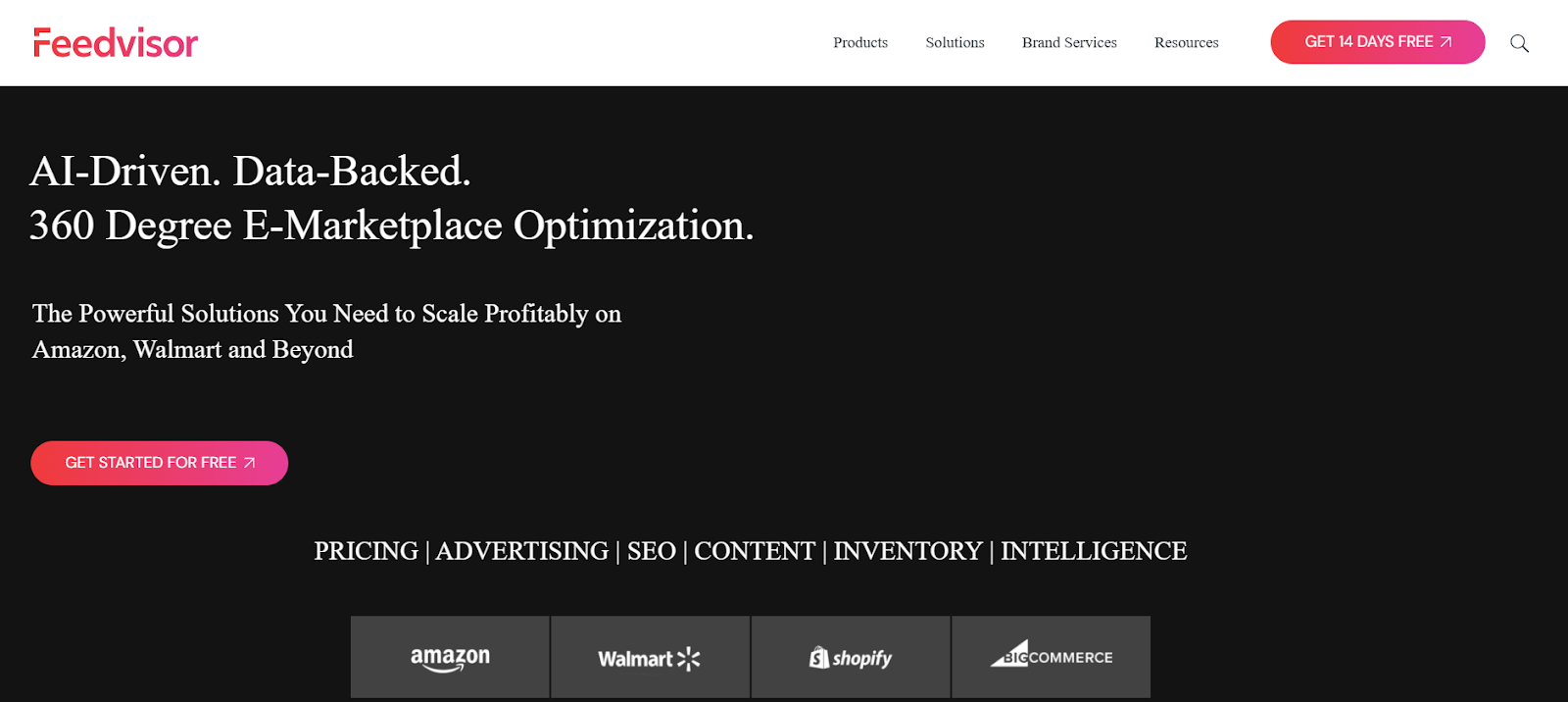Click the Feedvisor logo

coord(116,43)
